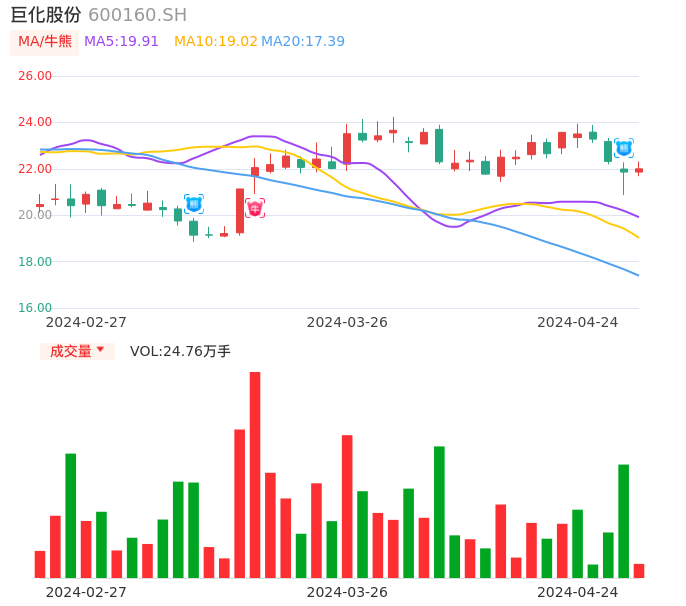686x606 pixels.
Task: Select the 成交量 volume indicator label
Action: click(70, 351)
